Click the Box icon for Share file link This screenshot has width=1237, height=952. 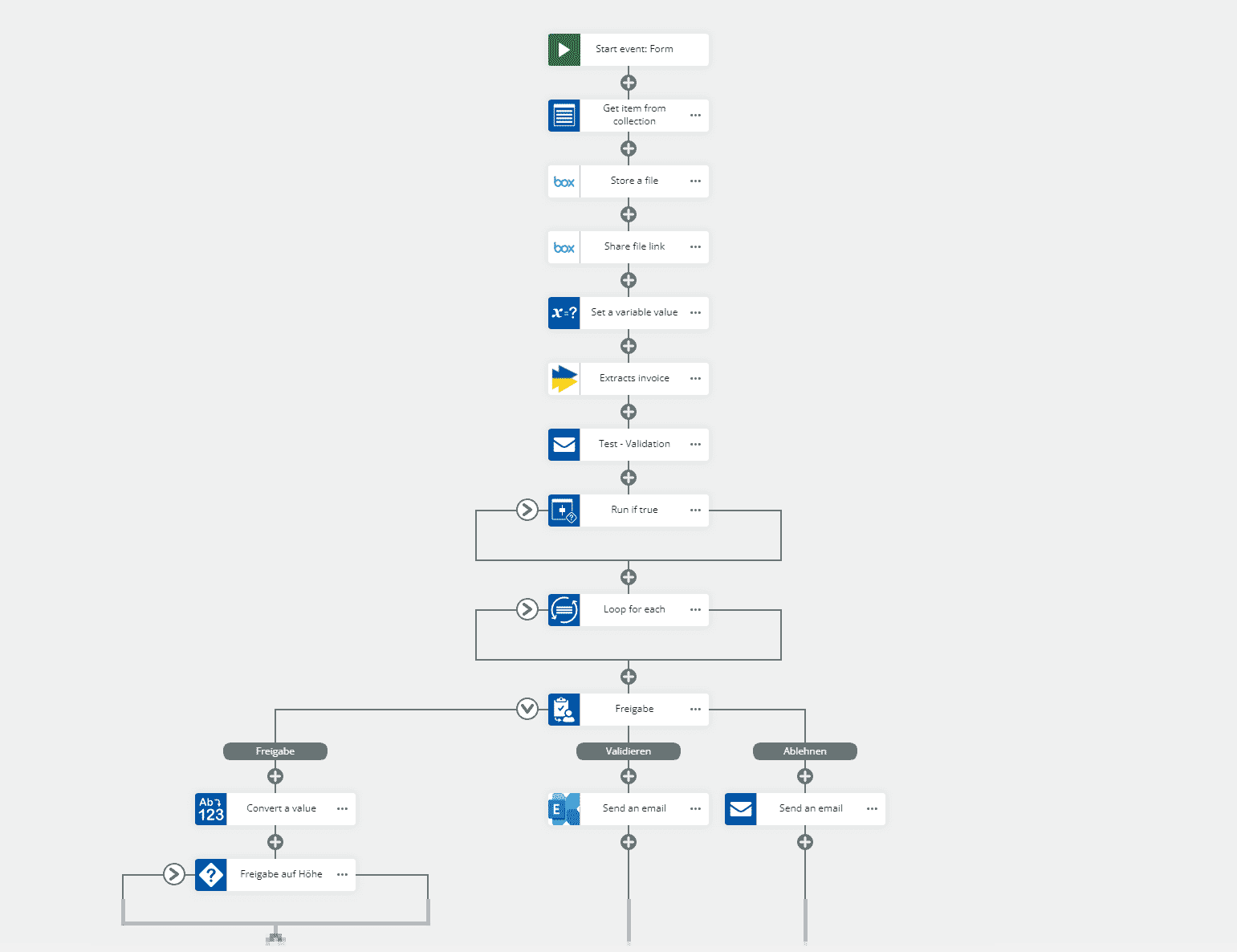click(x=564, y=247)
